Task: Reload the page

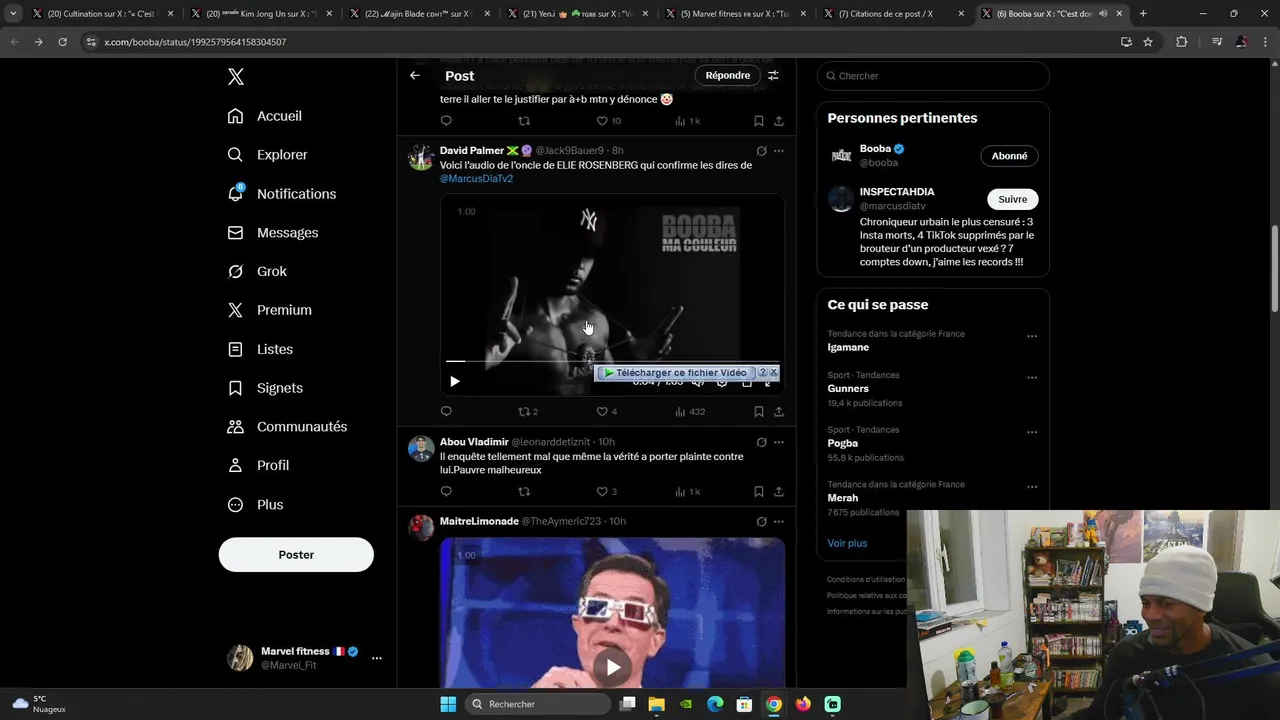Action: pos(62,42)
